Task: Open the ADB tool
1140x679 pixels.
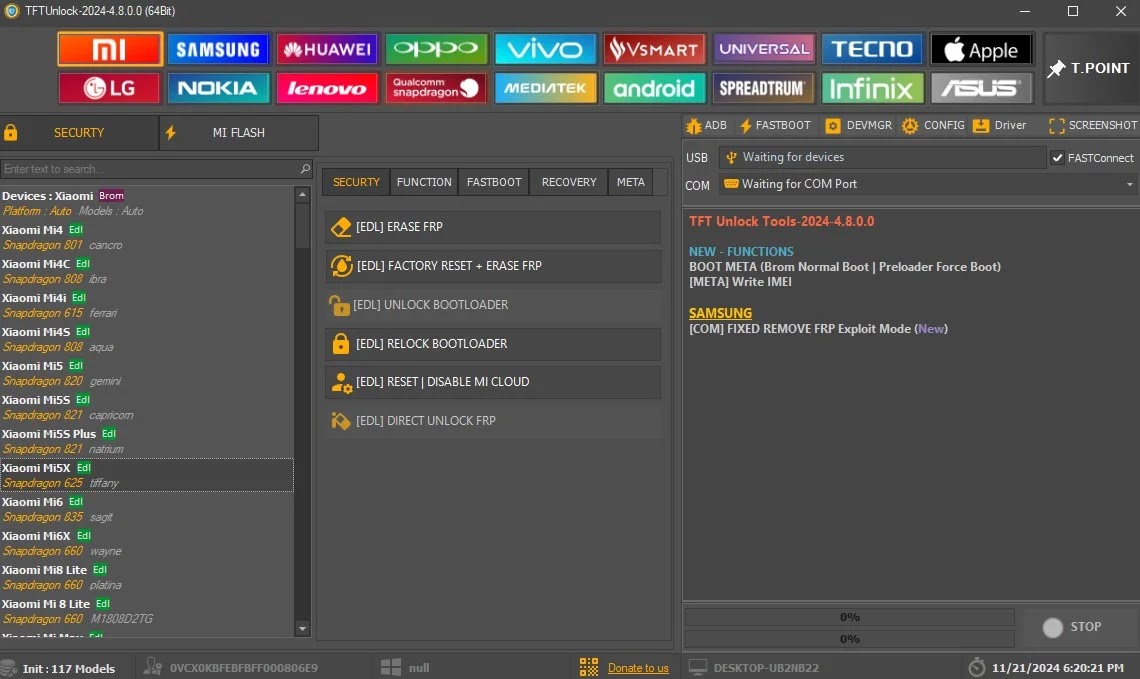Action: (x=707, y=125)
